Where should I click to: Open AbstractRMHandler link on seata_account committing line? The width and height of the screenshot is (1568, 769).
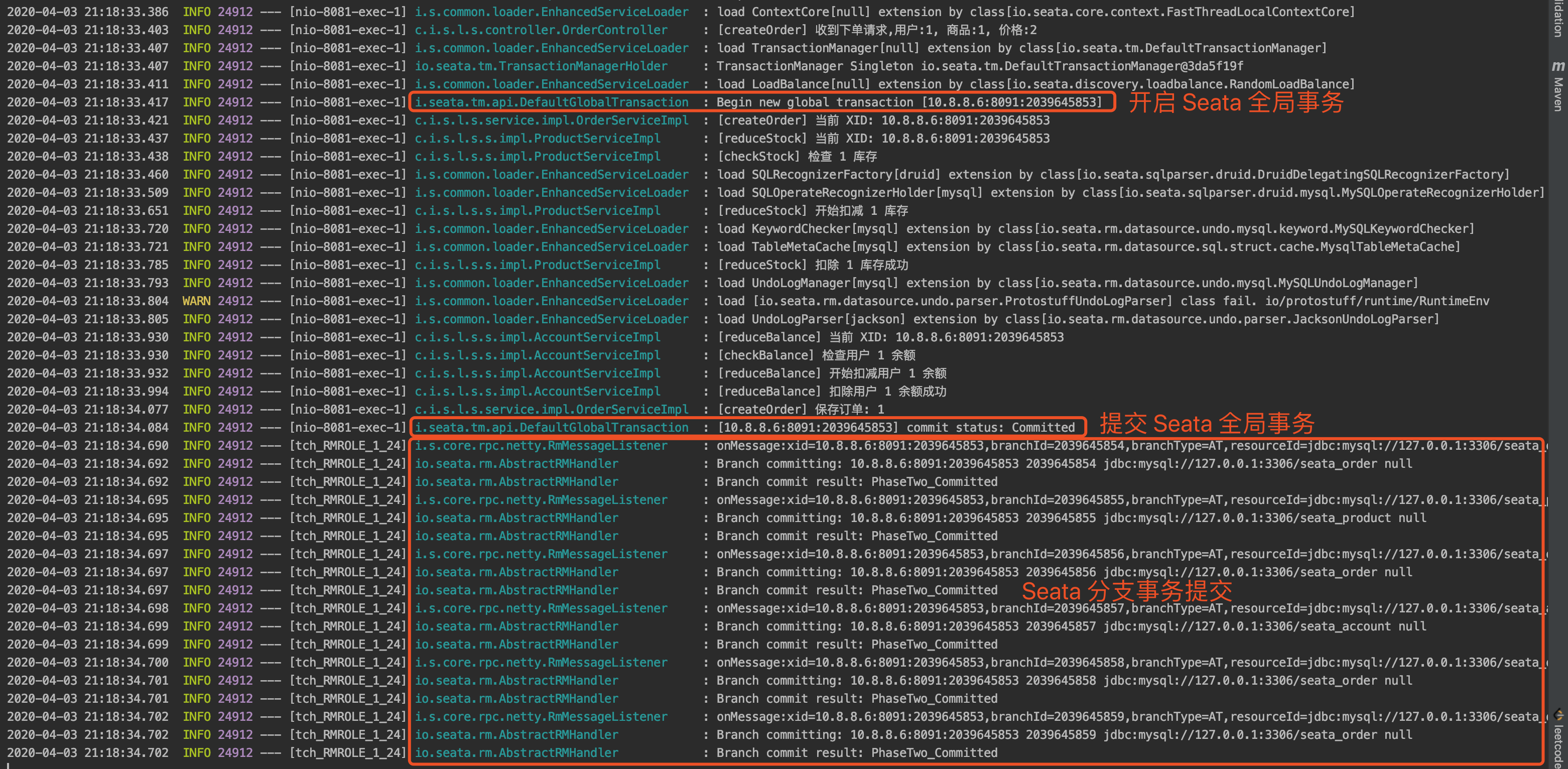[516, 626]
